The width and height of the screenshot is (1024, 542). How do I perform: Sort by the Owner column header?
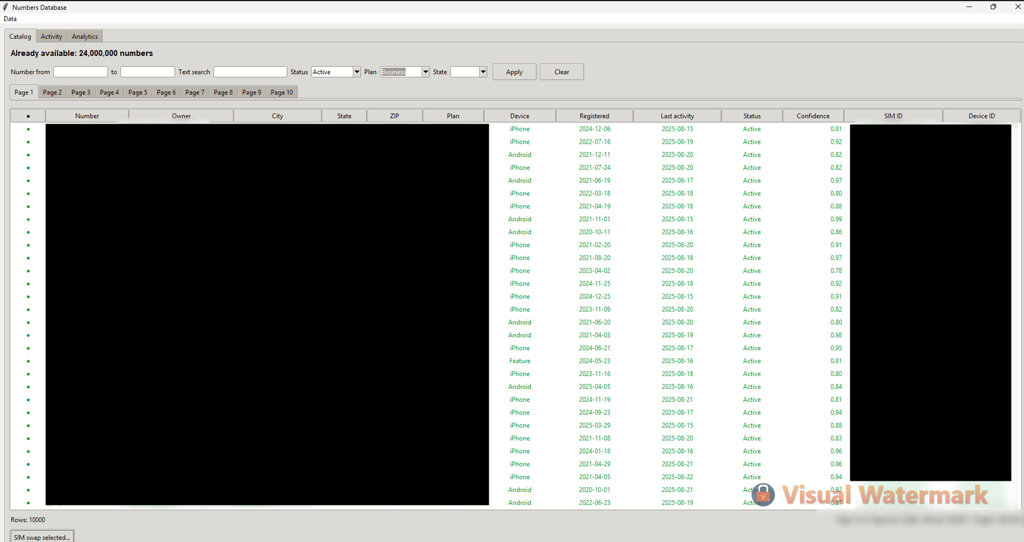click(181, 116)
